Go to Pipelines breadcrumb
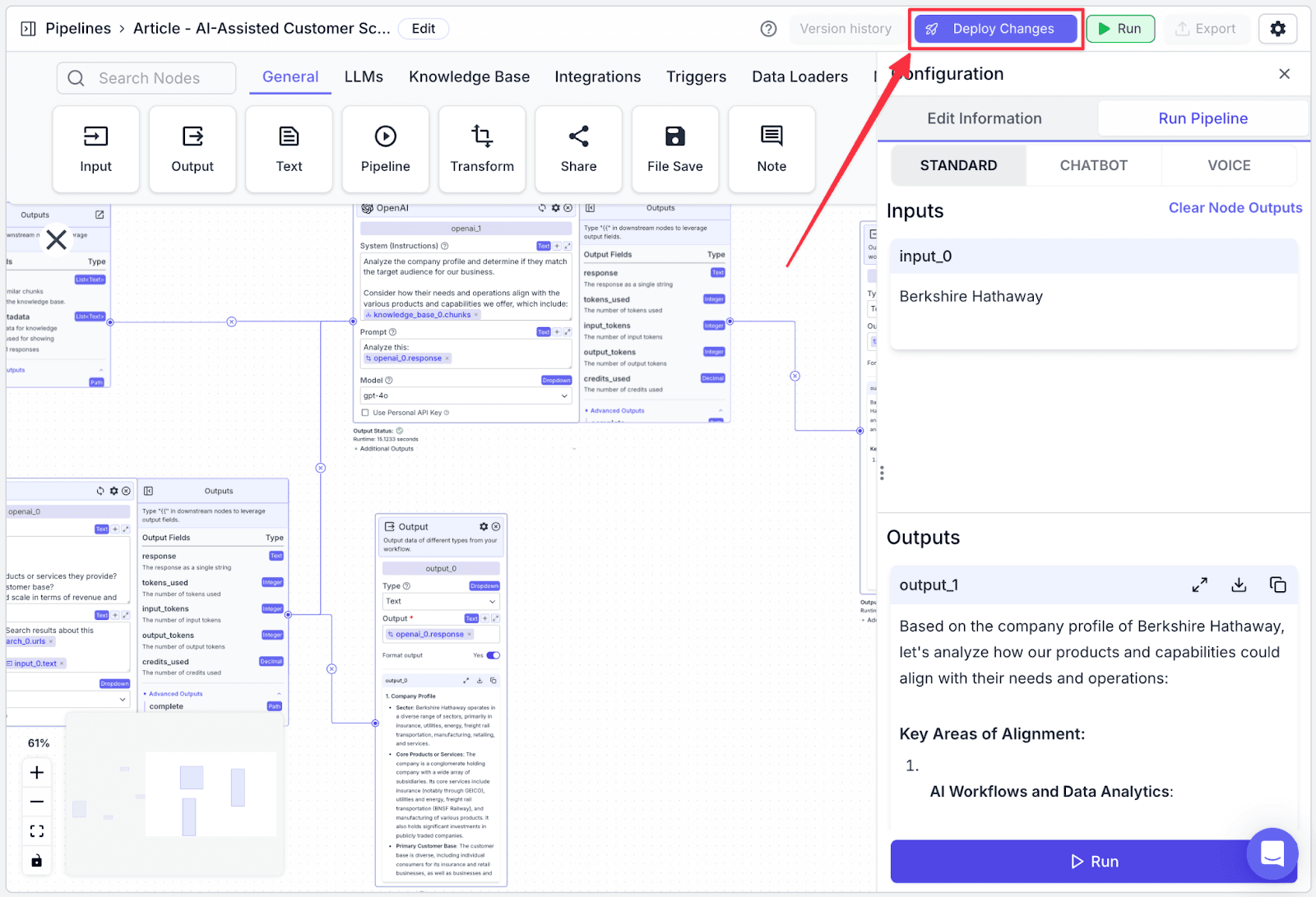 click(78, 29)
